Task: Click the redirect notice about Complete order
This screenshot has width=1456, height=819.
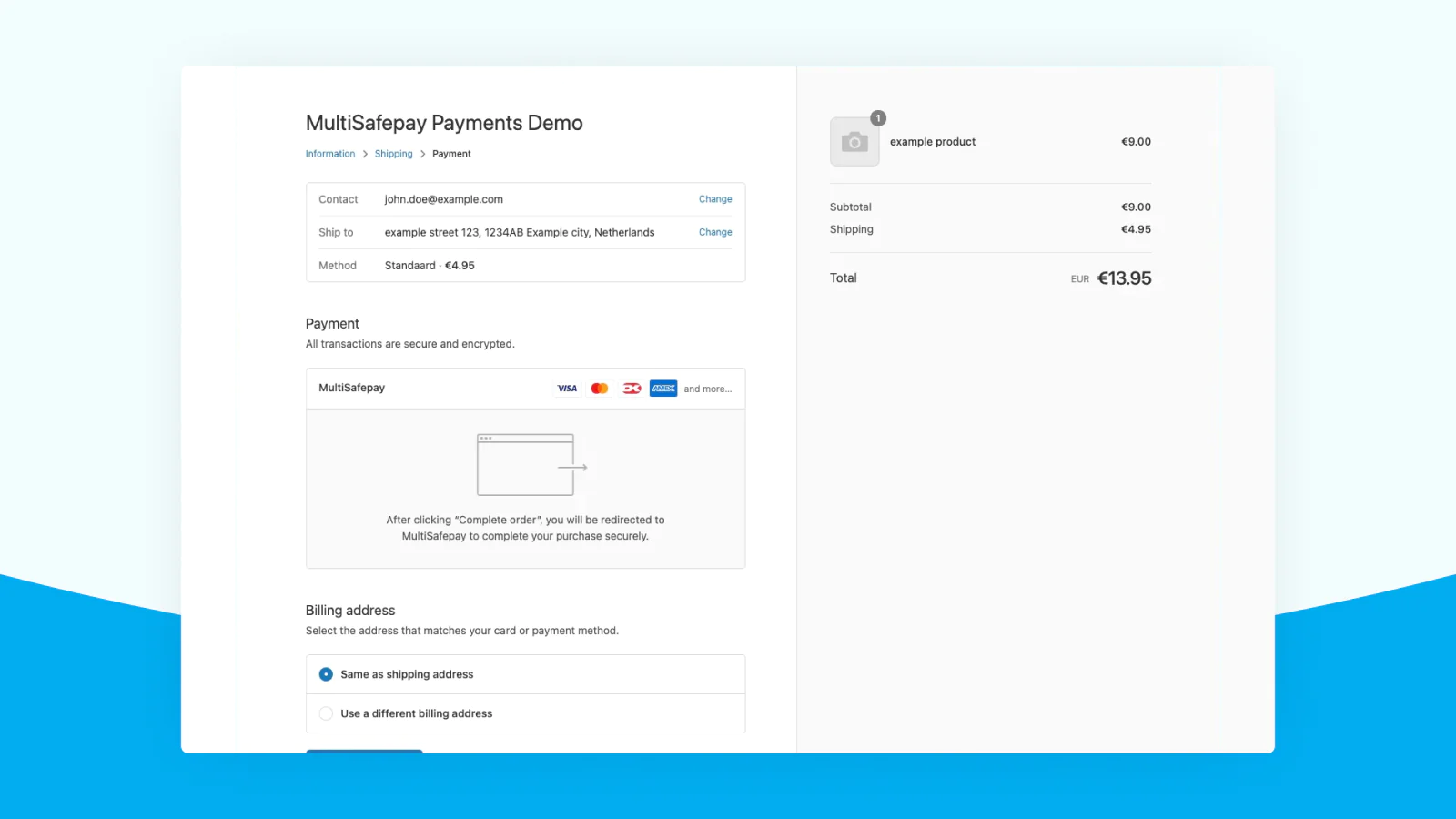Action: 526,528
